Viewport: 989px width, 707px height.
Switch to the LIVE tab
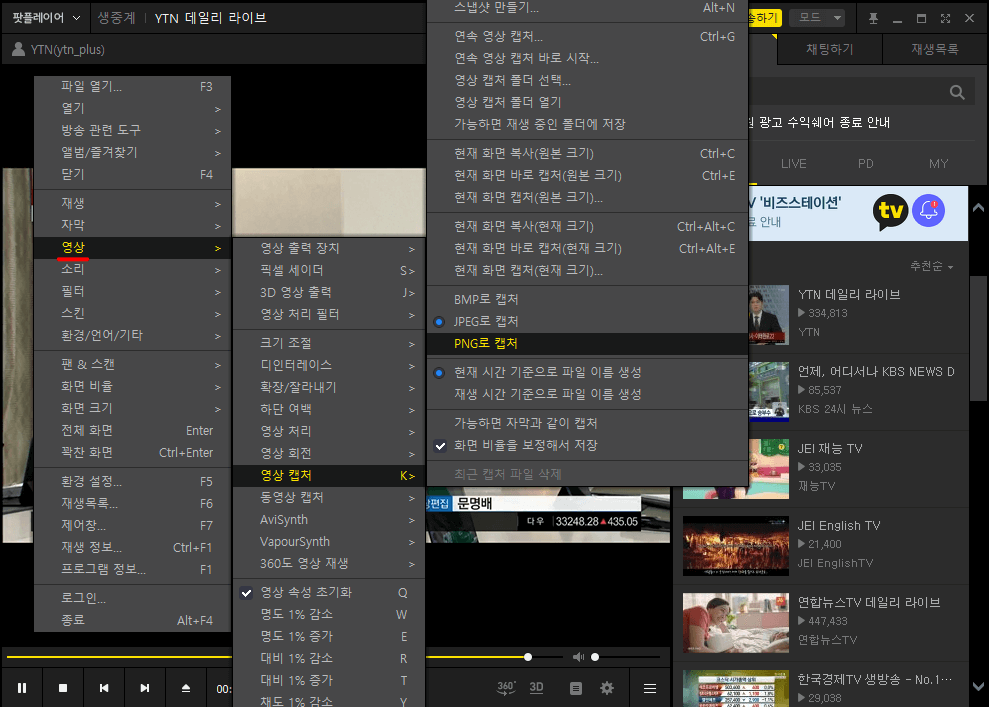click(793, 164)
